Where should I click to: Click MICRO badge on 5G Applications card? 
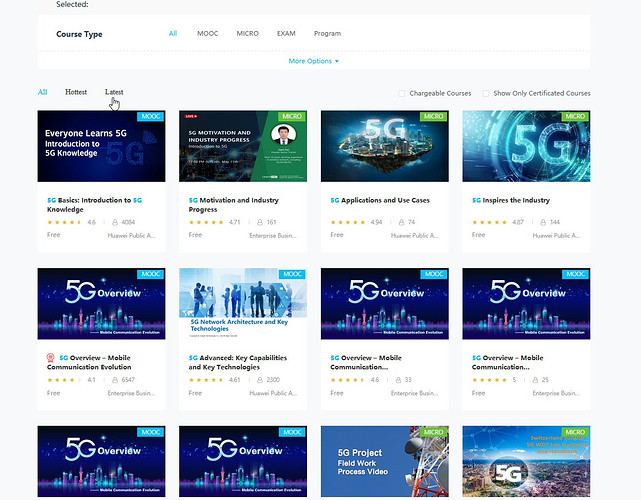tap(434, 117)
